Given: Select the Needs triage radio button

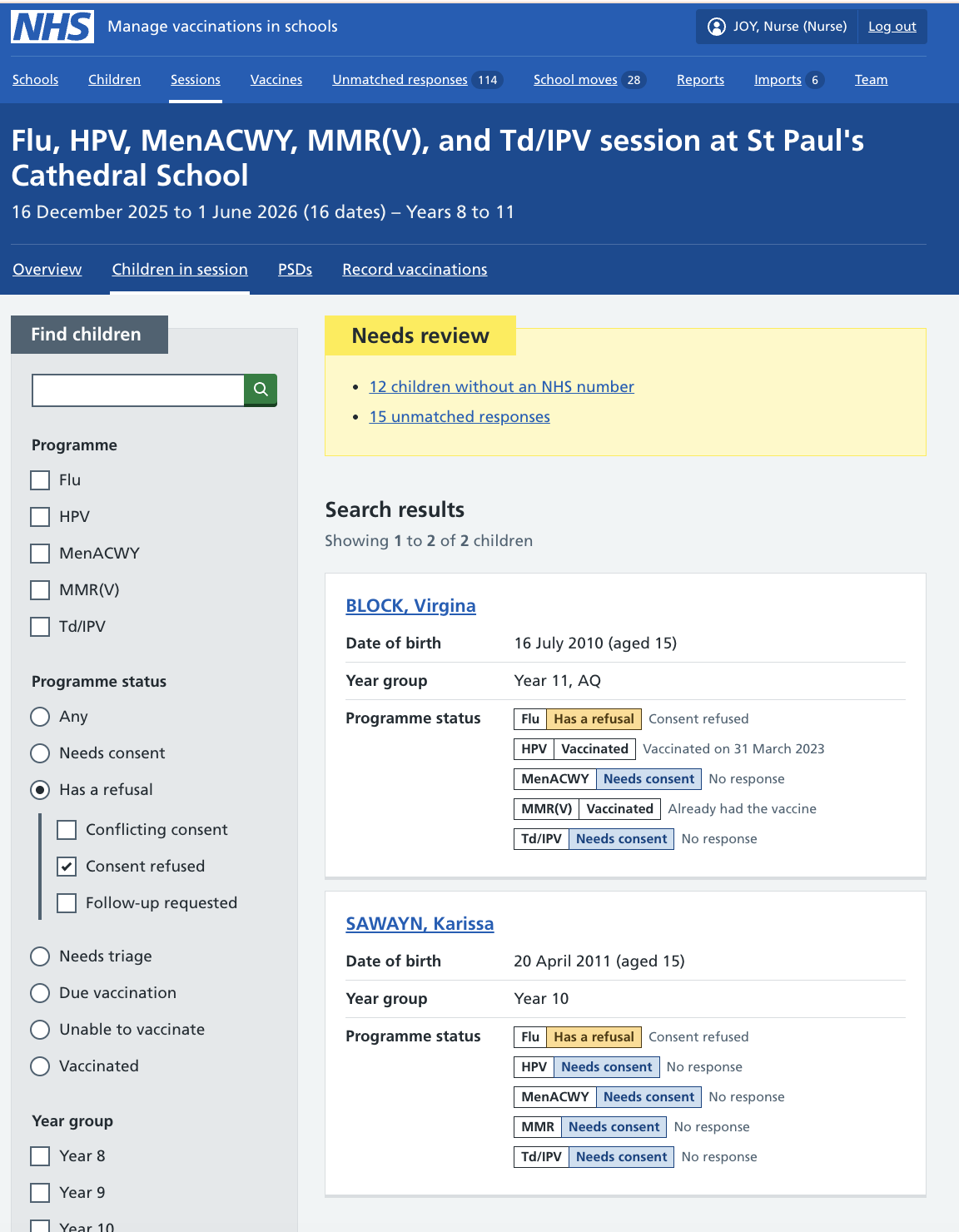Looking at the screenshot, I should pos(40,956).
